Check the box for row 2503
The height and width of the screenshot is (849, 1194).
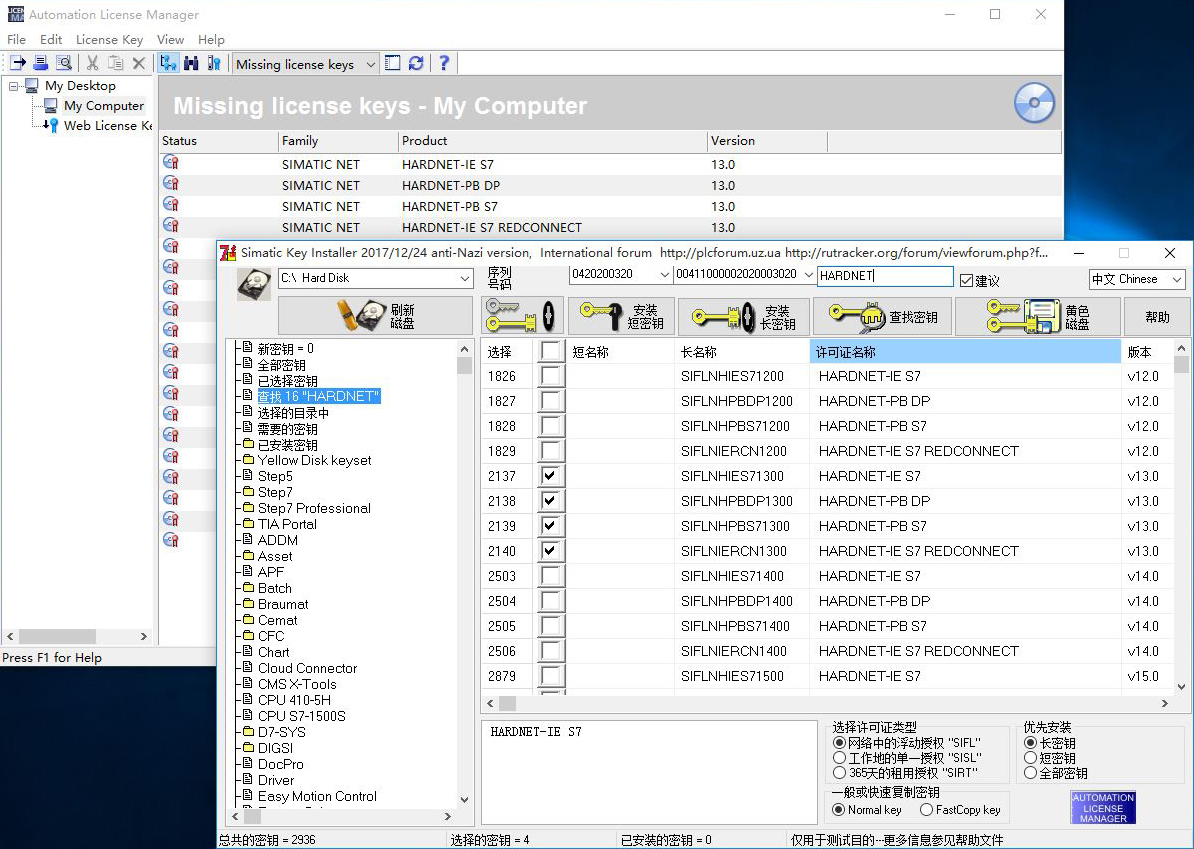click(x=551, y=576)
